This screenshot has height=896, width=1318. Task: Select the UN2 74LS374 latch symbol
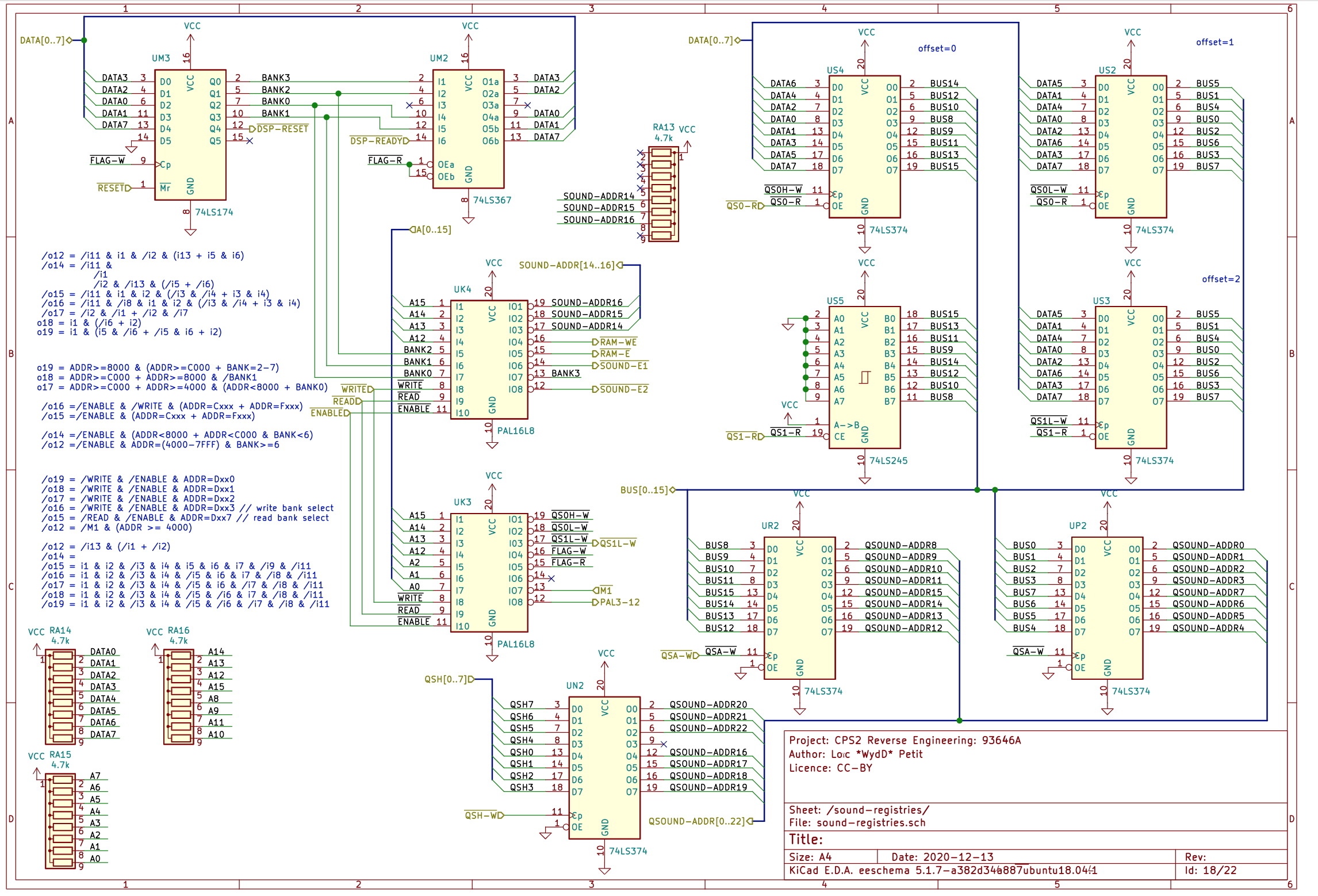click(x=604, y=767)
